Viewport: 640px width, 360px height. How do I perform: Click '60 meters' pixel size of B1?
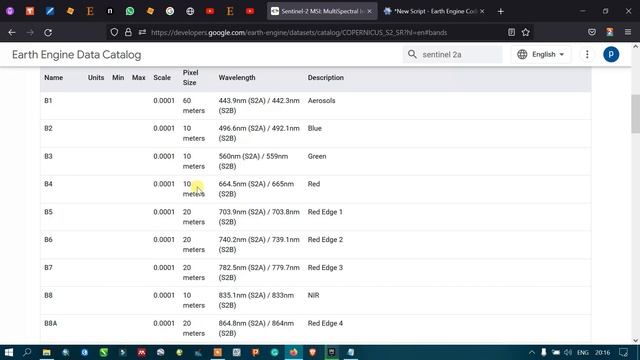(193, 105)
